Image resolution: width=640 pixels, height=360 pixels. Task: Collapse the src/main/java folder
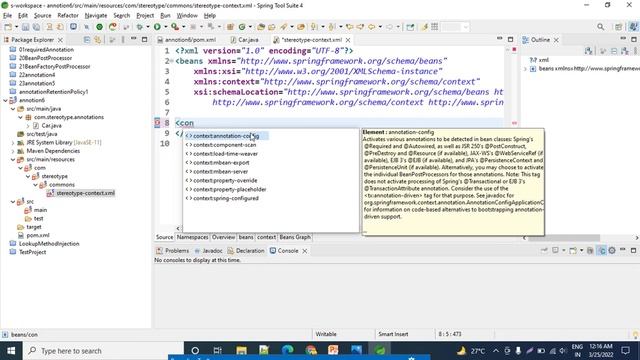click(13, 109)
